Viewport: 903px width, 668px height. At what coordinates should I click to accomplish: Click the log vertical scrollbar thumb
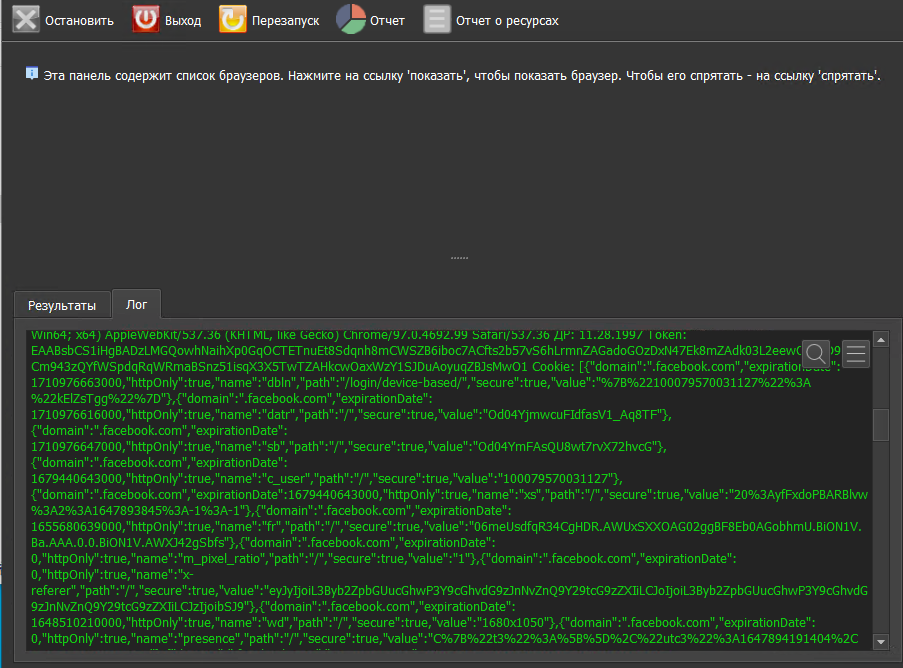[x=881, y=425]
